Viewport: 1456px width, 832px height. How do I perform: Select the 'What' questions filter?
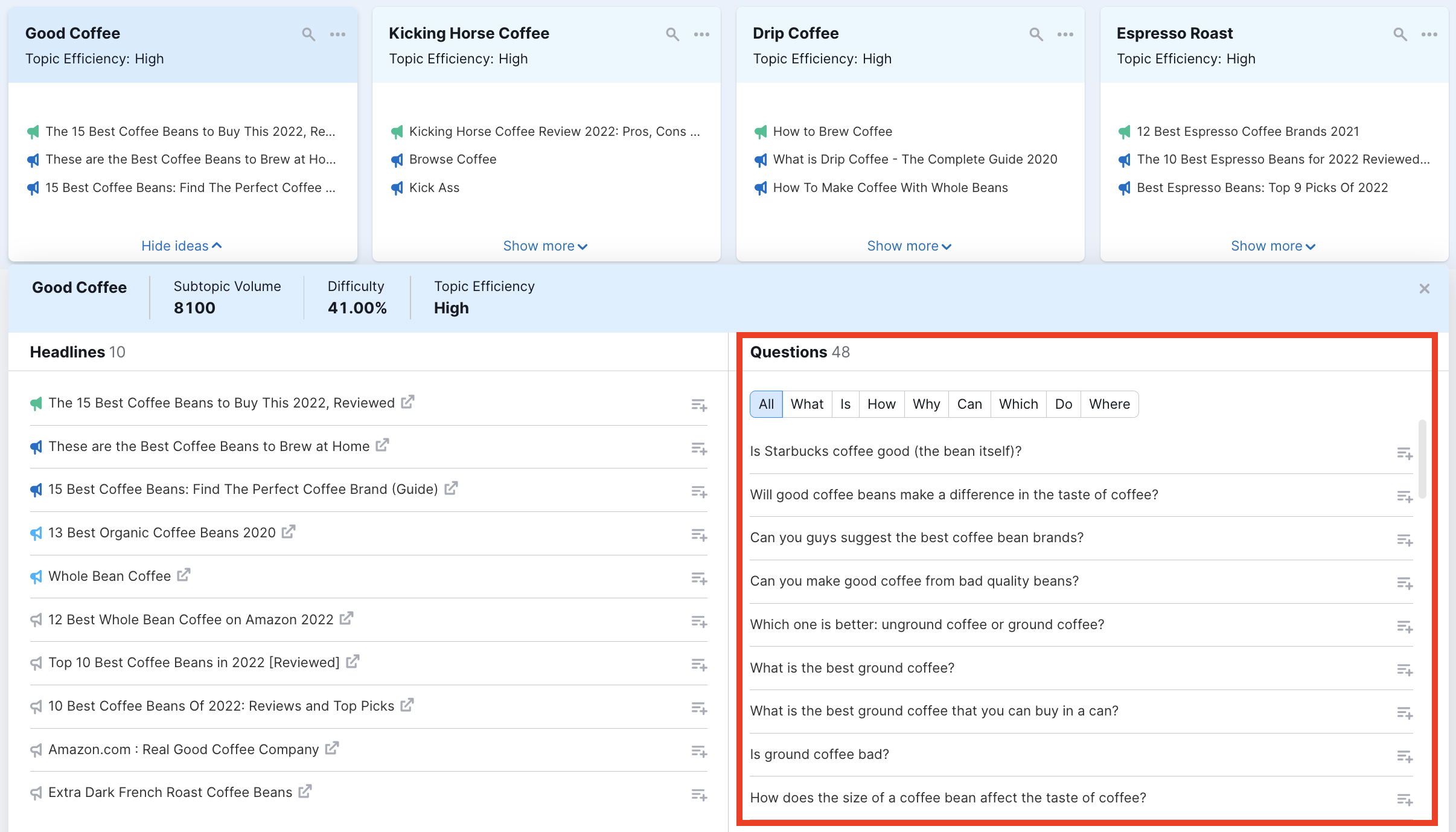pyautogui.click(x=806, y=404)
